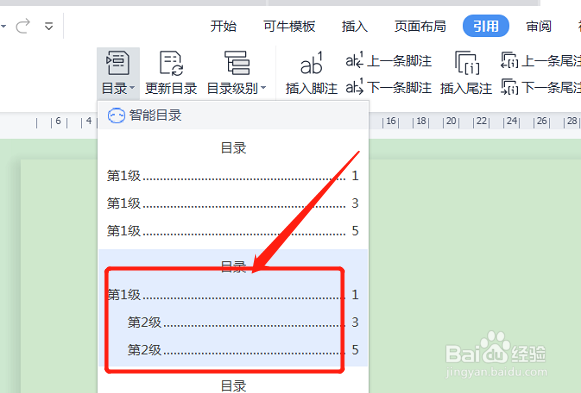
Task: Switch to the 页面布局 tab
Action: coord(420,26)
